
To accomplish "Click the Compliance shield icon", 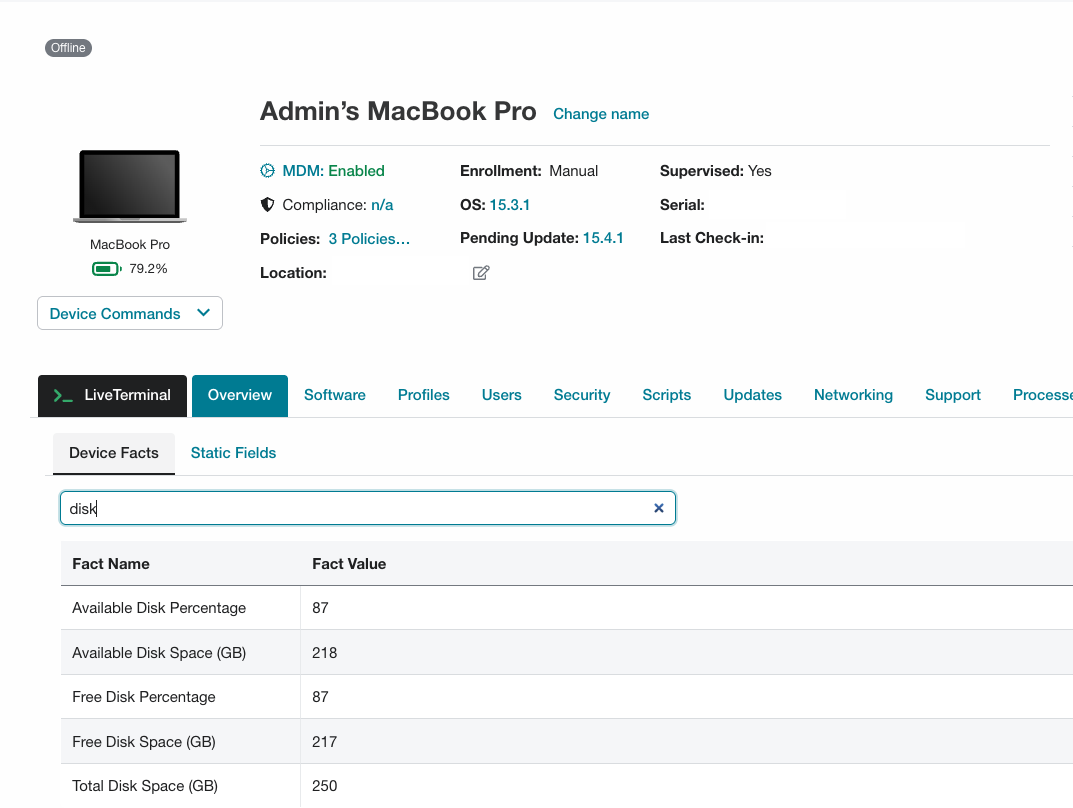I will 268,205.
